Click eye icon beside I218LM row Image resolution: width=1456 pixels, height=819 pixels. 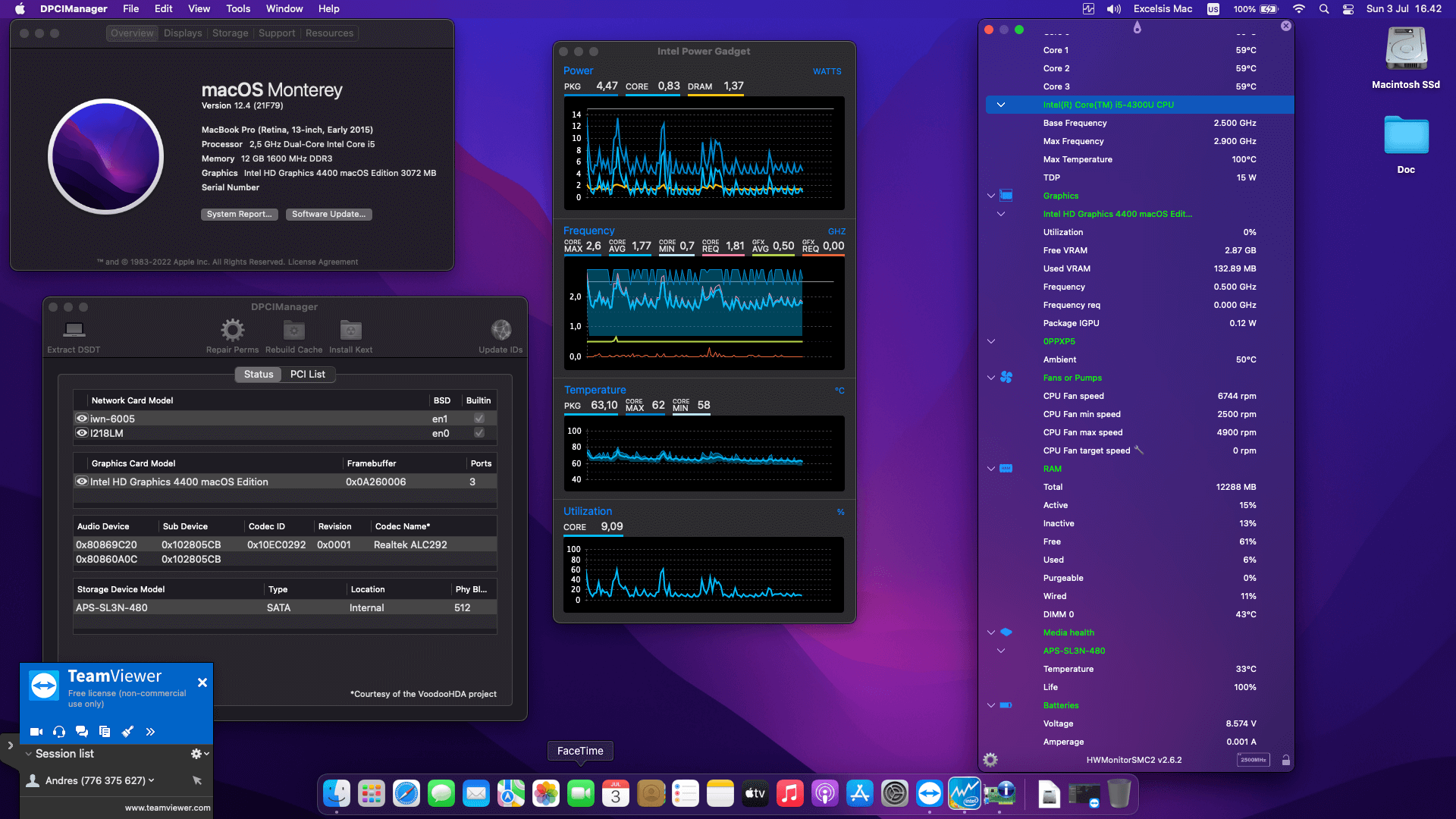82,433
